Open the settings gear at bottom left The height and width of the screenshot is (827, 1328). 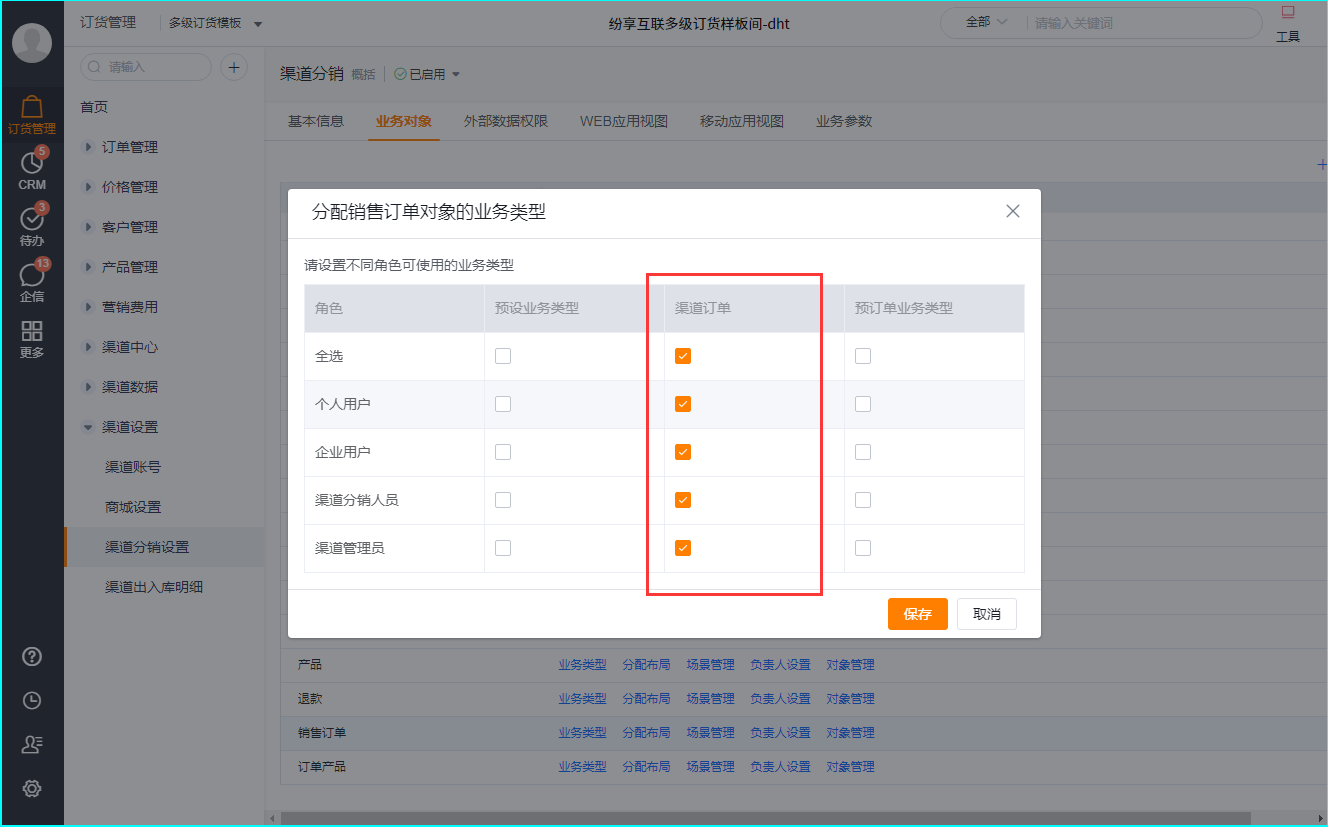click(x=32, y=788)
